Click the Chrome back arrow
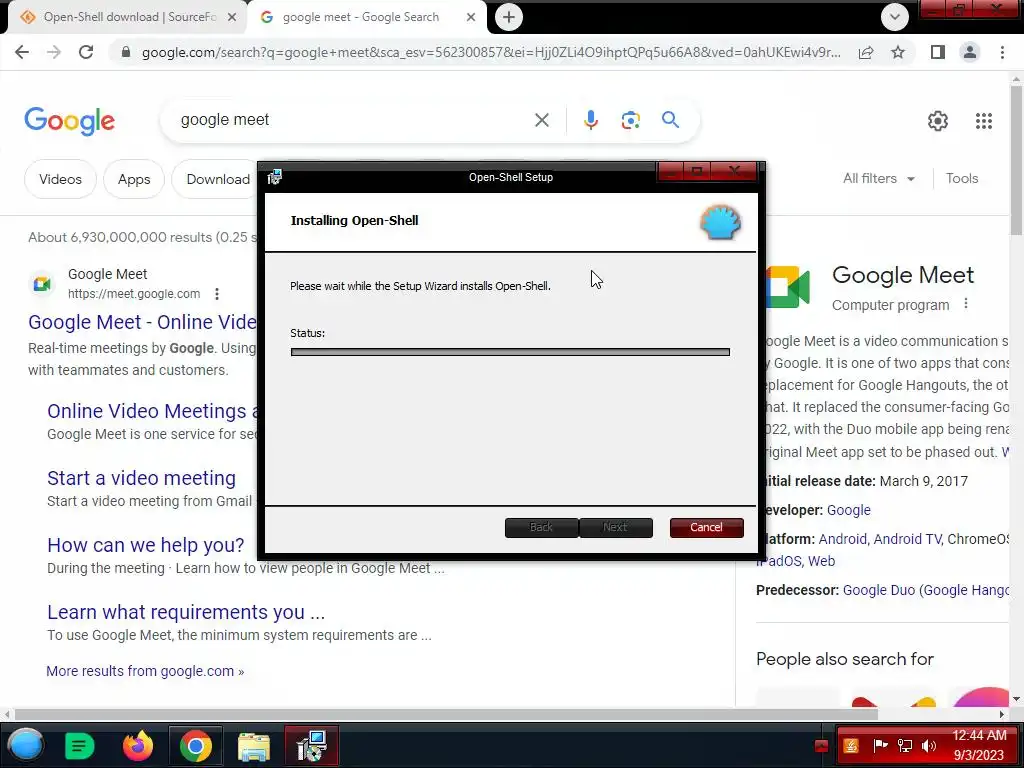 [22, 52]
